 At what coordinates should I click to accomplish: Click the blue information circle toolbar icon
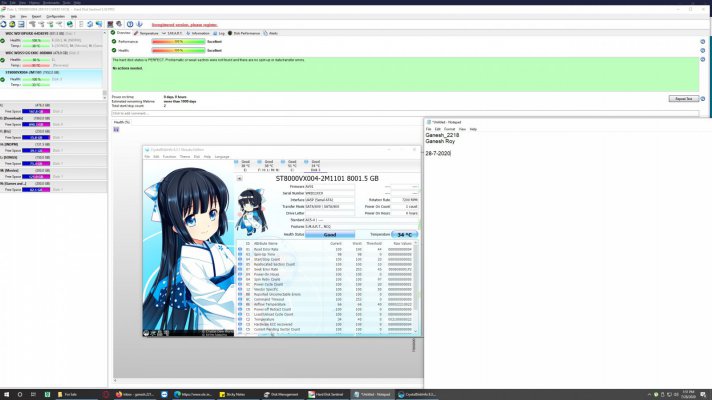click(130, 24)
